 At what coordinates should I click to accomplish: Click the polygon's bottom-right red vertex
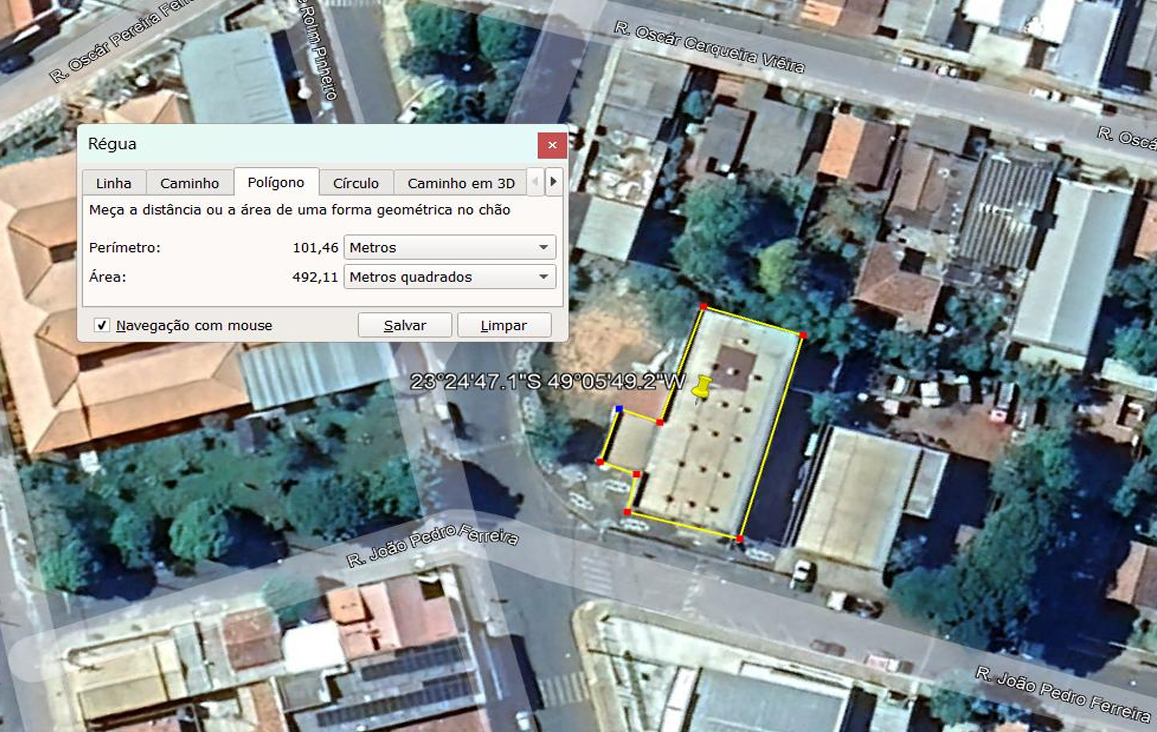(739, 539)
